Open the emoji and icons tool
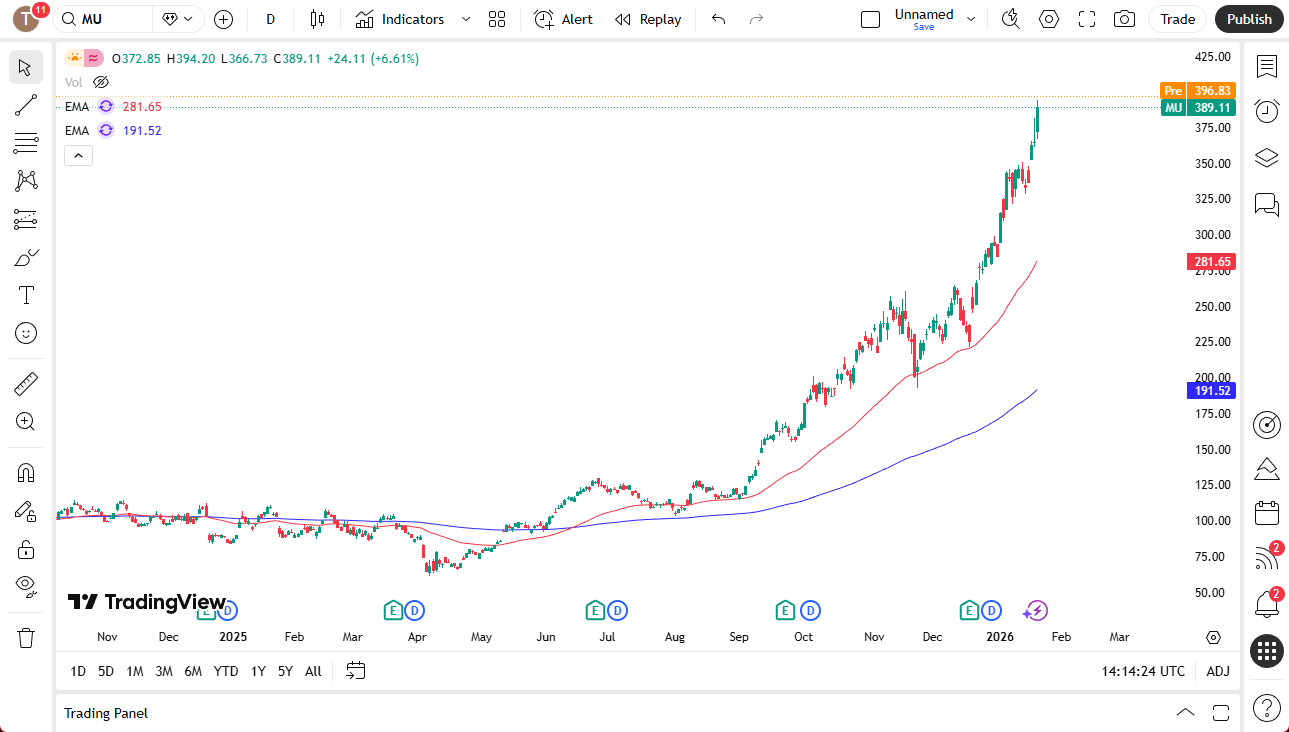1289x732 pixels. tap(26, 333)
